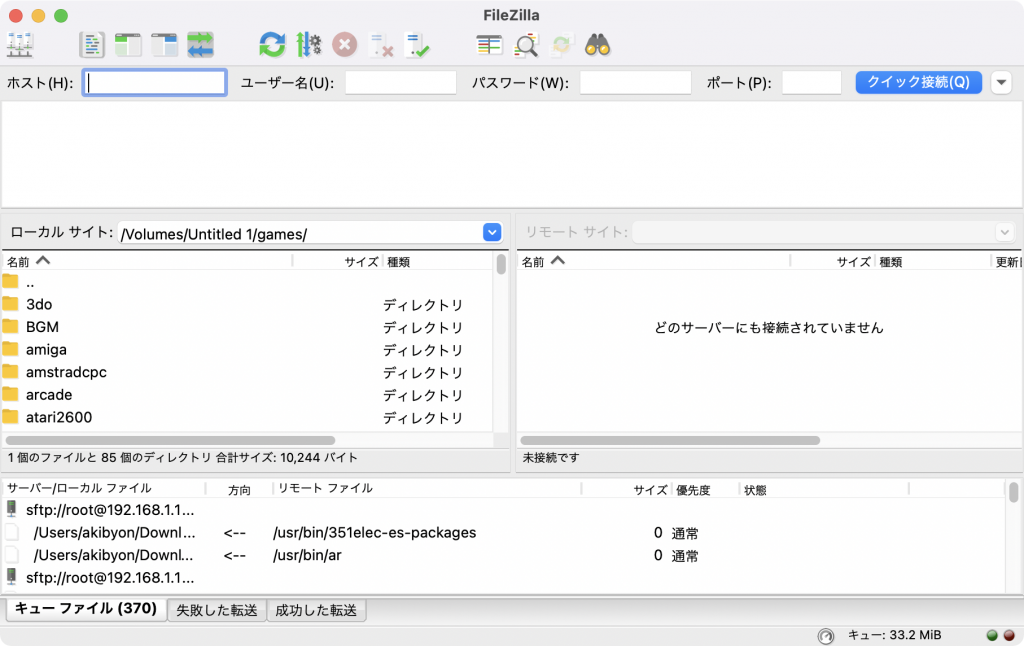Sort remote pane by 種類 column
The image size is (1024, 646).
[x=933, y=261]
